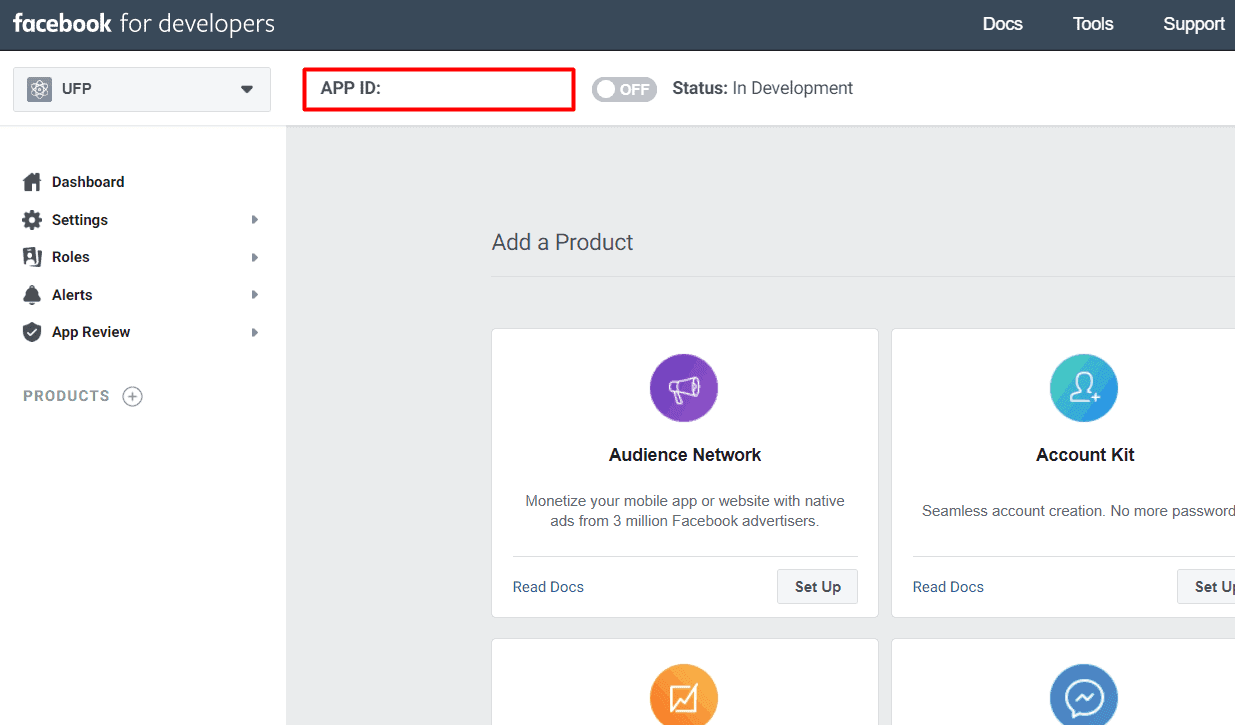Select Settings in the sidebar
Screen dimensions: 1235x725
pos(80,220)
